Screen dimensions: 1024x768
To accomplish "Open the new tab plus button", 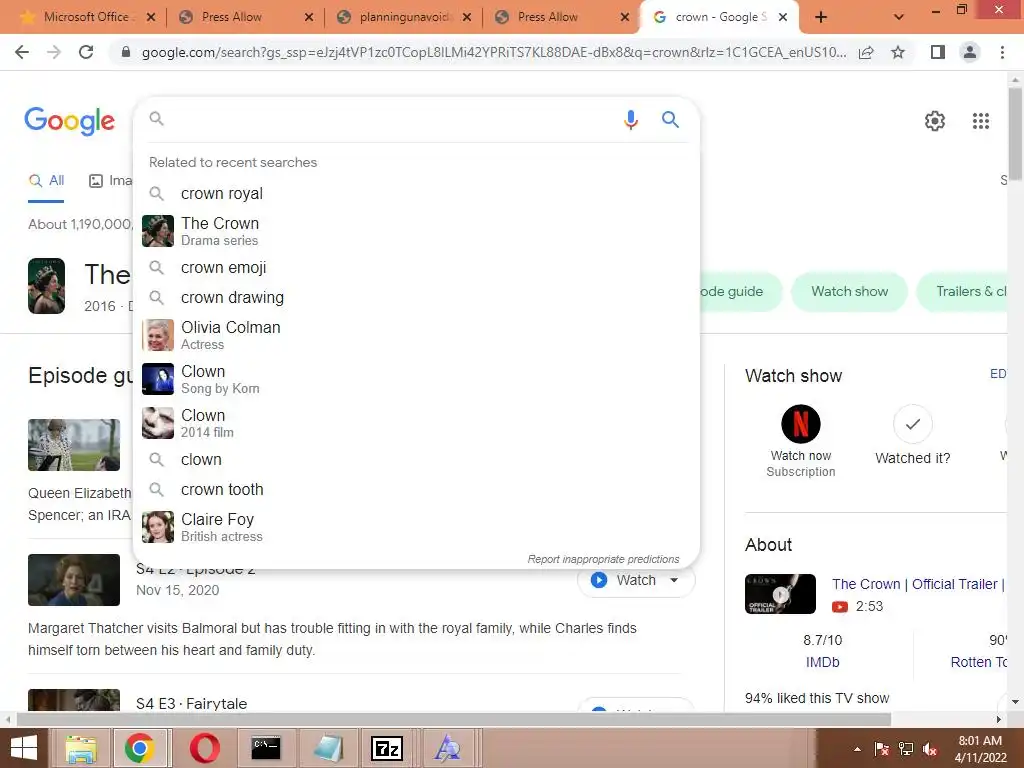I will pyautogui.click(x=821, y=18).
